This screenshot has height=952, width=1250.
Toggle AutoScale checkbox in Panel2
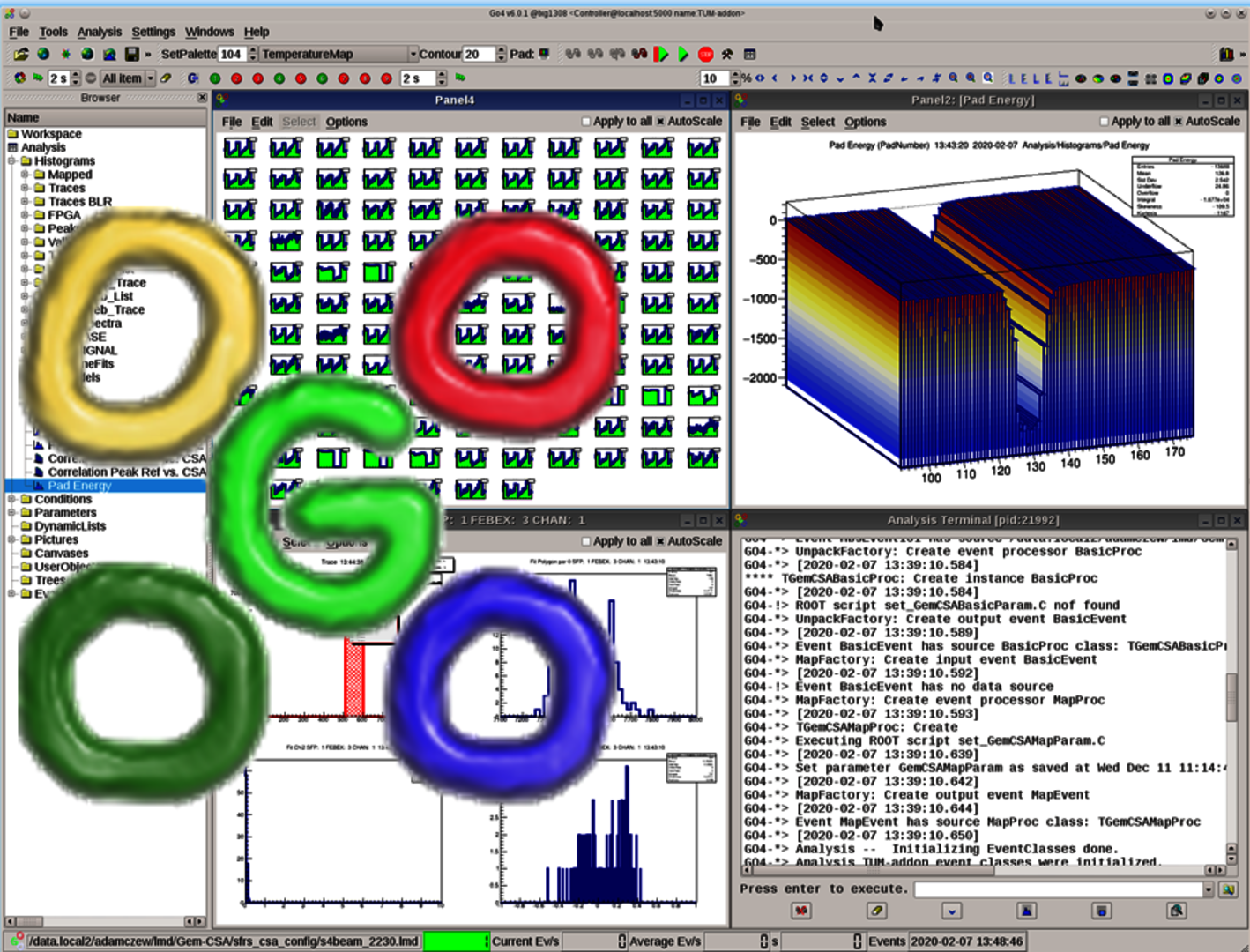click(1178, 122)
